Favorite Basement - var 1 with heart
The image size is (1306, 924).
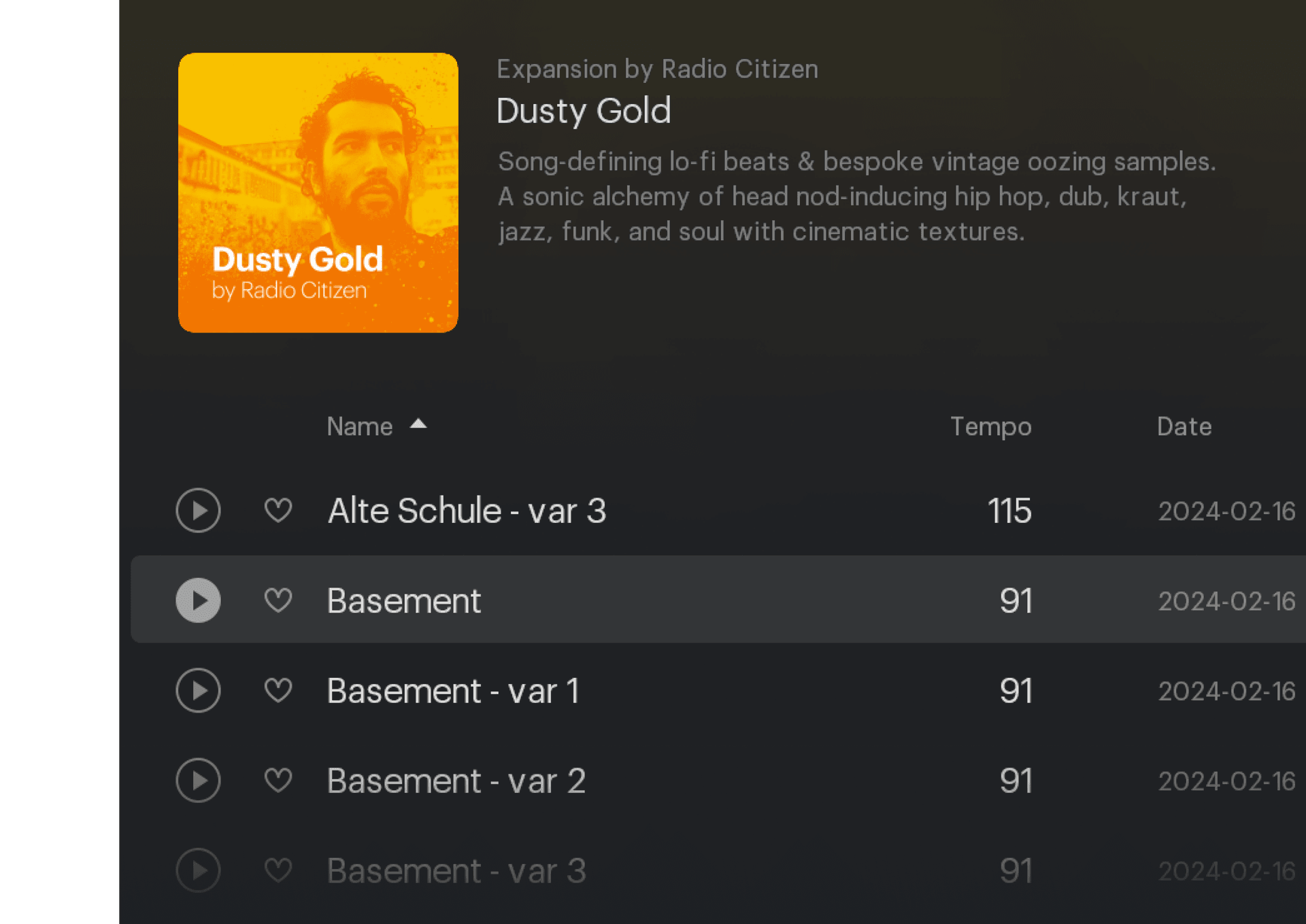coord(278,691)
